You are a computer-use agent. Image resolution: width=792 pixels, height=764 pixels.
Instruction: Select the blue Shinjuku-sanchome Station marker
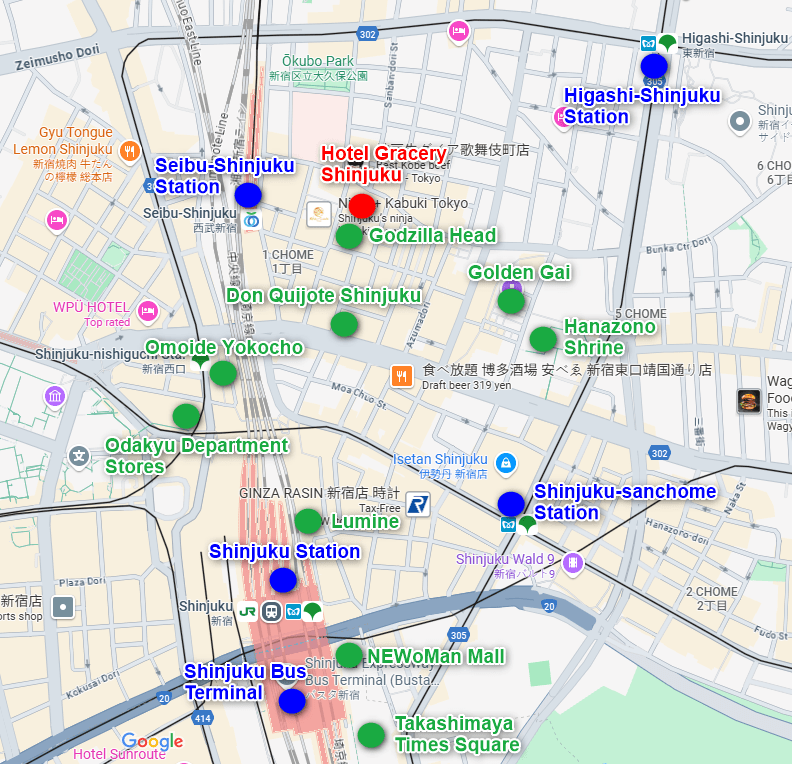[x=511, y=504]
